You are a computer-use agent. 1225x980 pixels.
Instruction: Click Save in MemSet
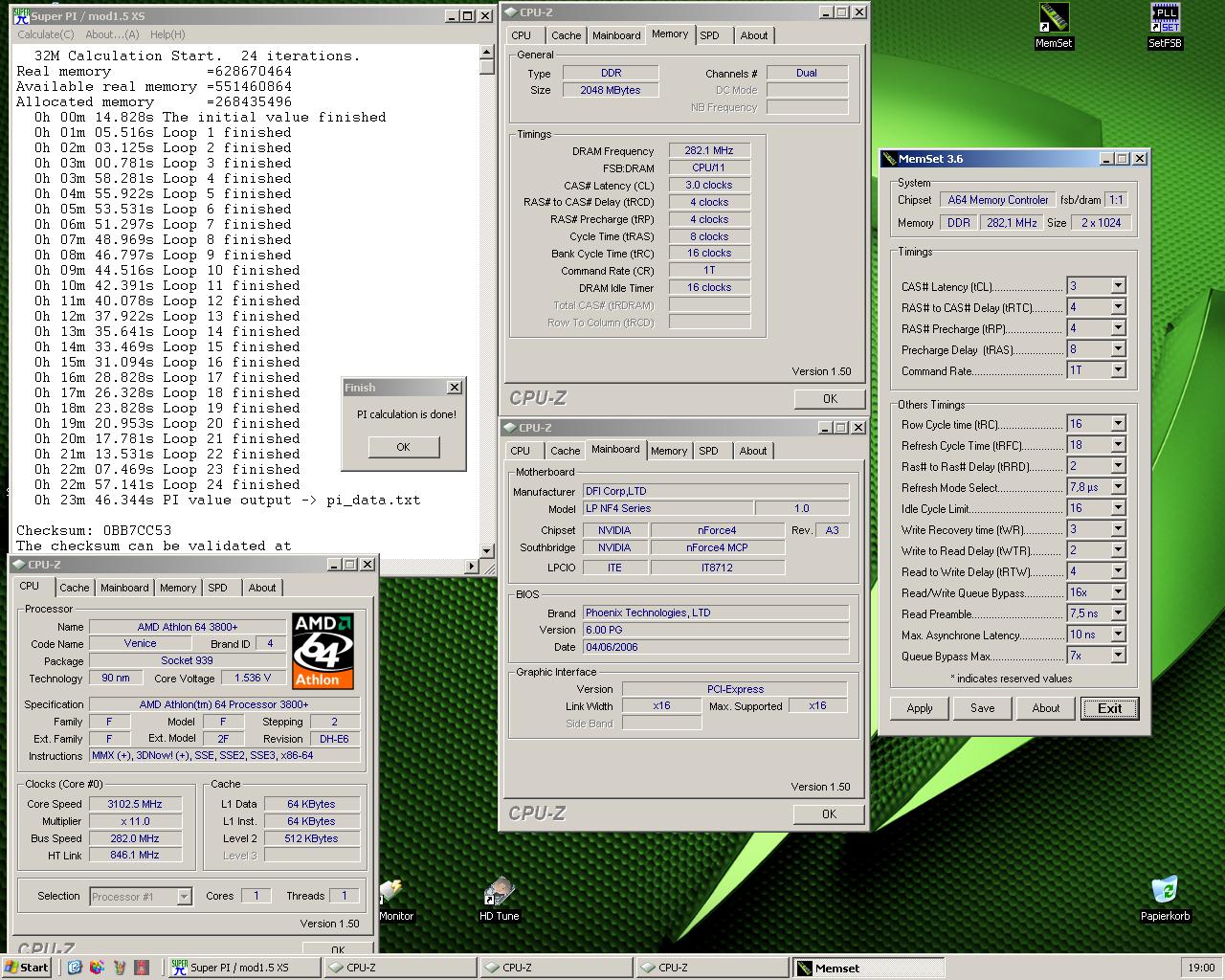click(x=983, y=708)
